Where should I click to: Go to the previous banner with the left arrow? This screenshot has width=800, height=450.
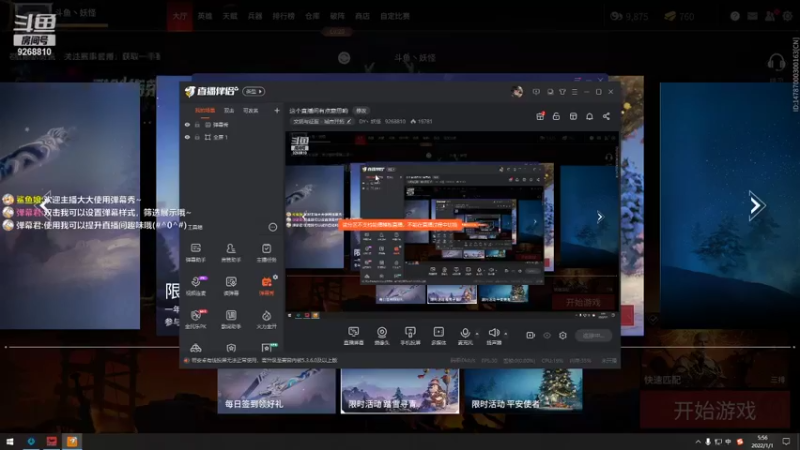pyautogui.click(x=45, y=205)
